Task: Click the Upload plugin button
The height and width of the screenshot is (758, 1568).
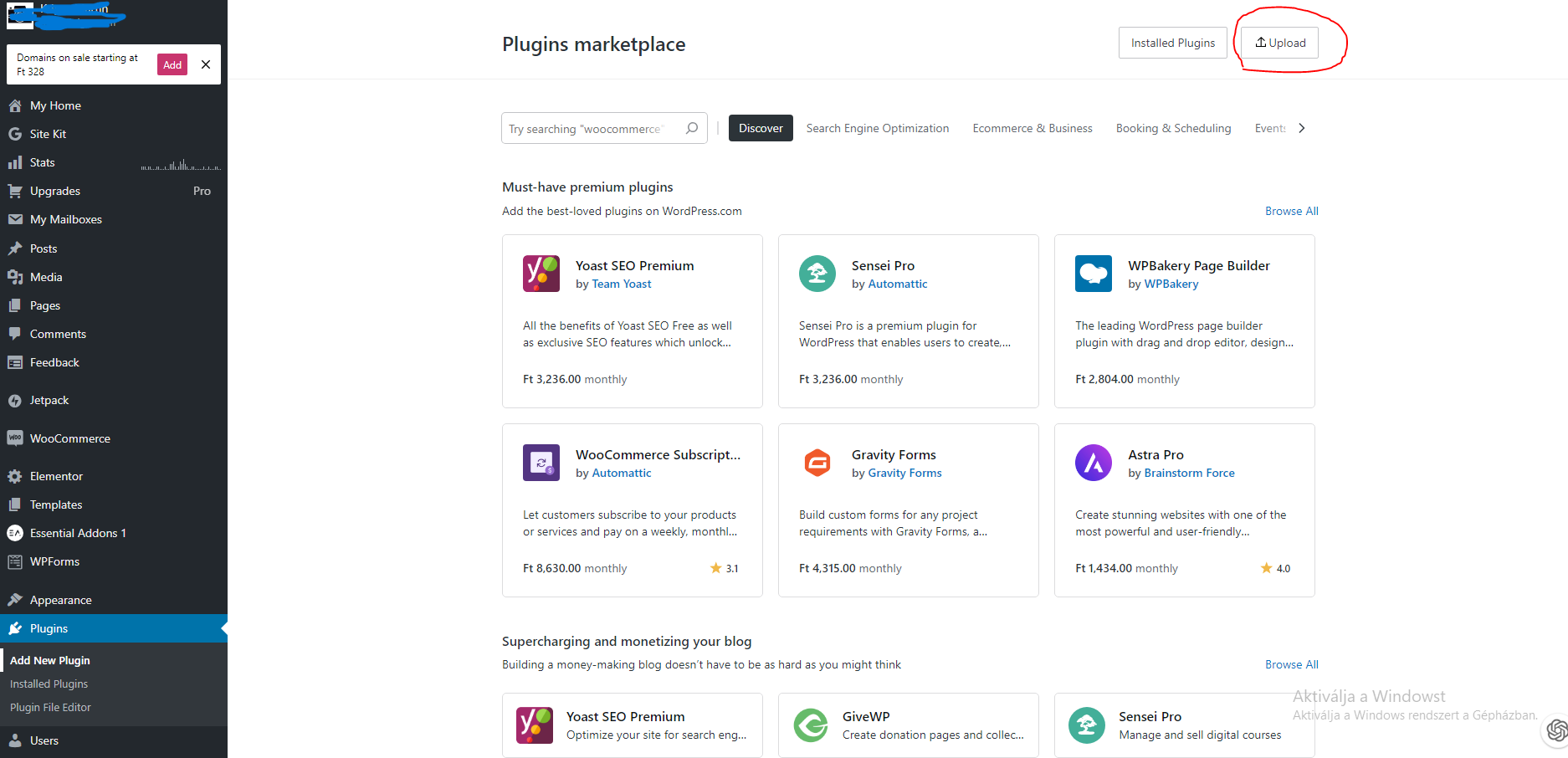Action: coord(1280,43)
